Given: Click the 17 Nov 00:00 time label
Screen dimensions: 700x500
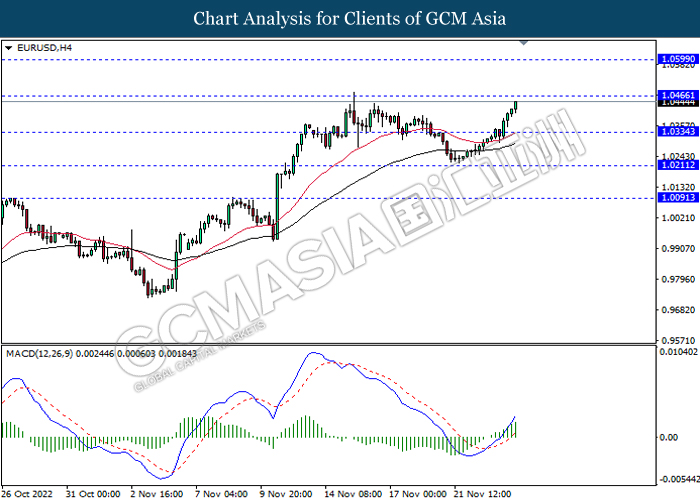Looking at the screenshot, I should 418,494.
